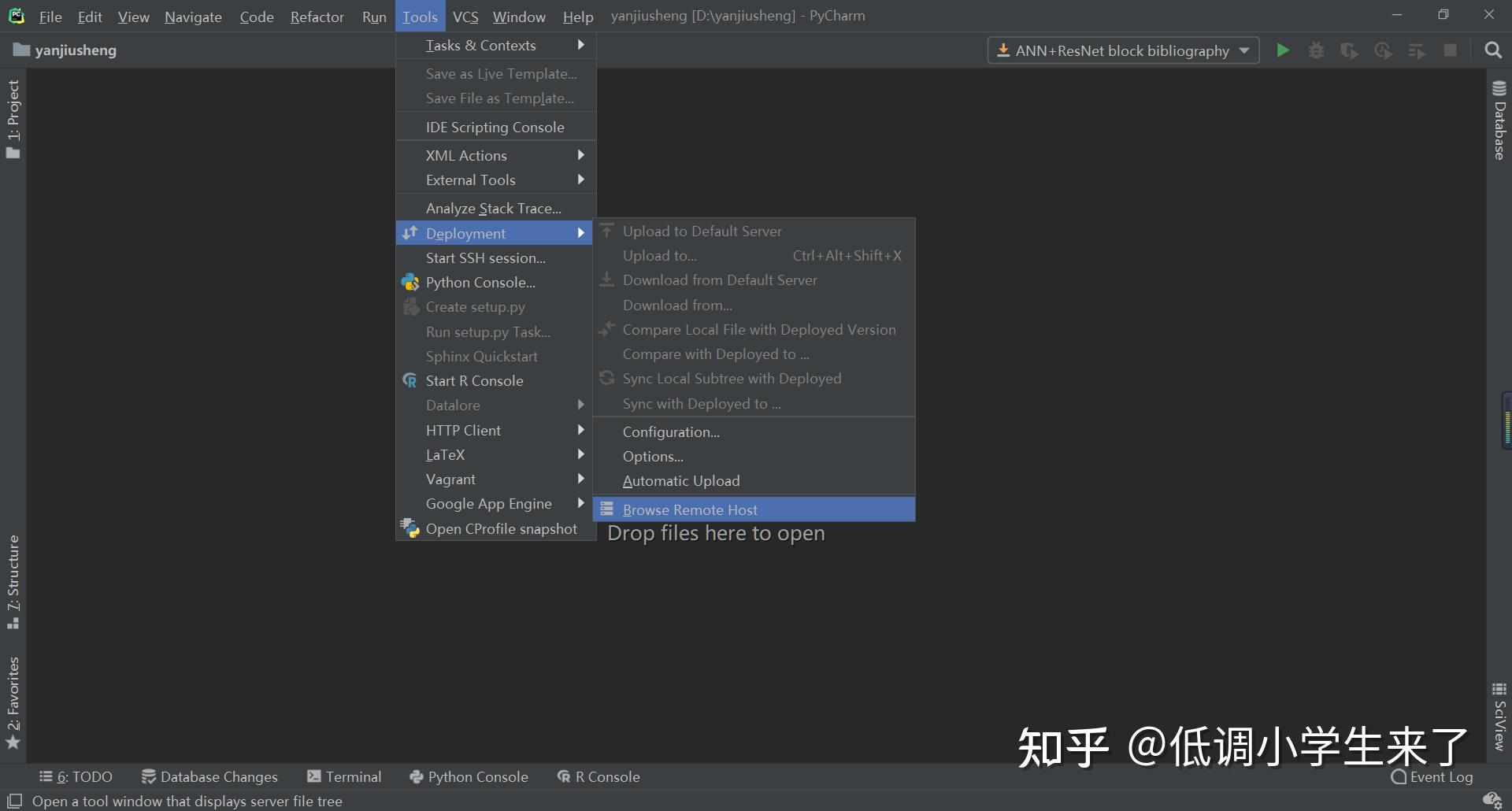Expand LaTeX submenu
The width and height of the screenshot is (1512, 811).
click(495, 454)
